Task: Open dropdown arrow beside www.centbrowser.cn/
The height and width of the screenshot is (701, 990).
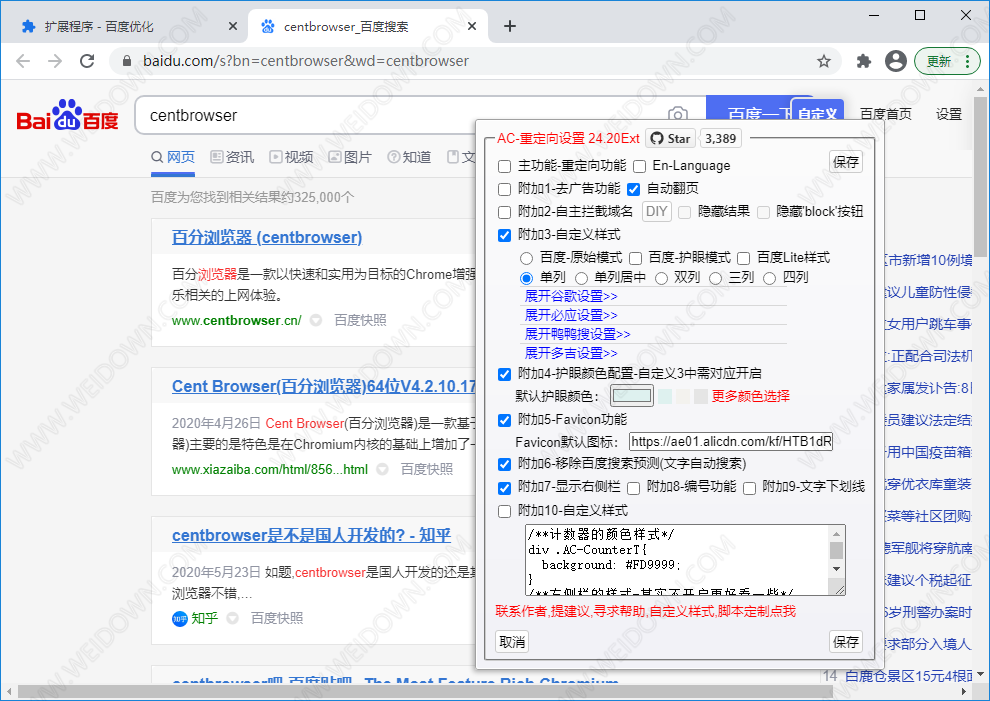Action: click(x=316, y=320)
